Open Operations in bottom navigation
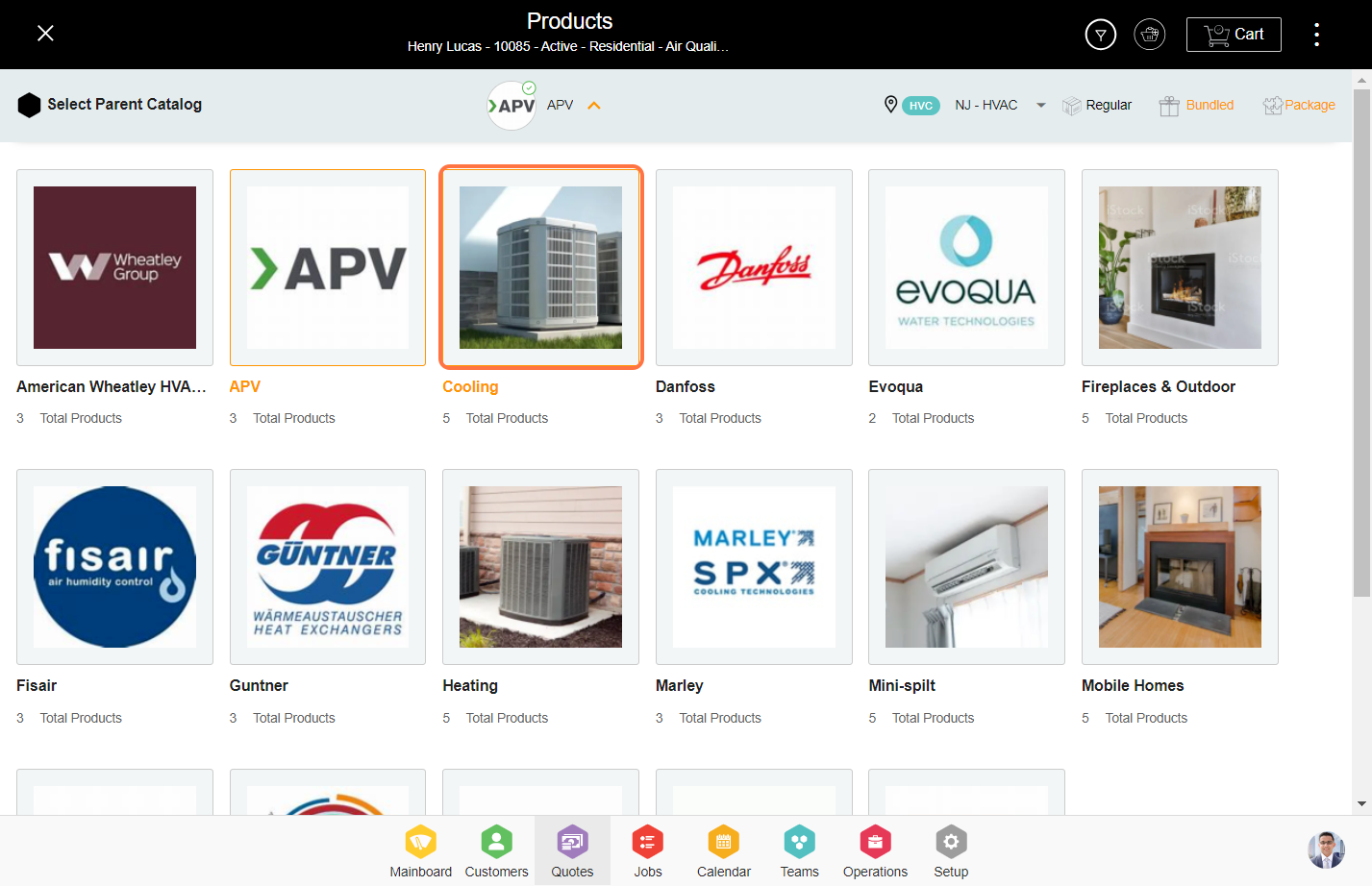Screen dimensions: 1372x886 [875, 851]
